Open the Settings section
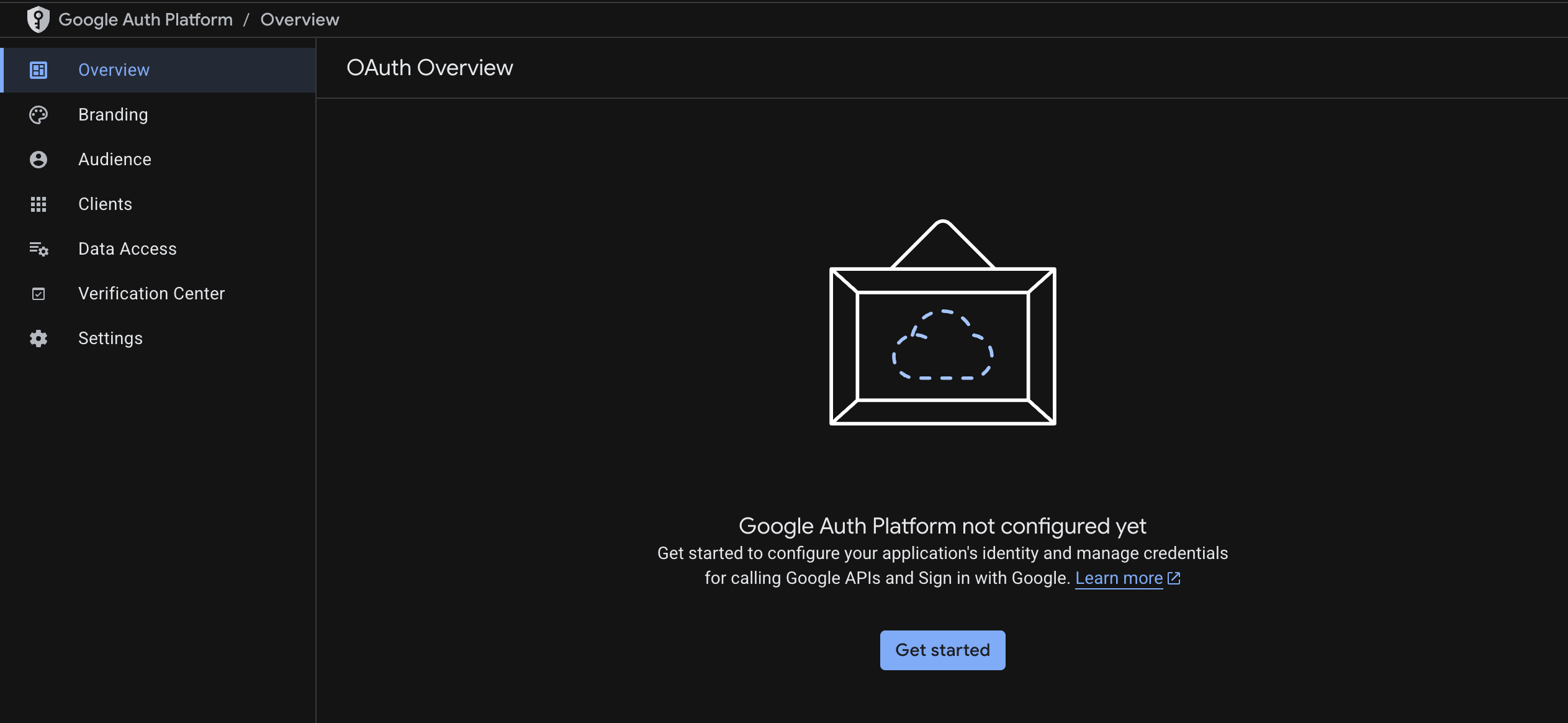1568x723 pixels. click(111, 338)
